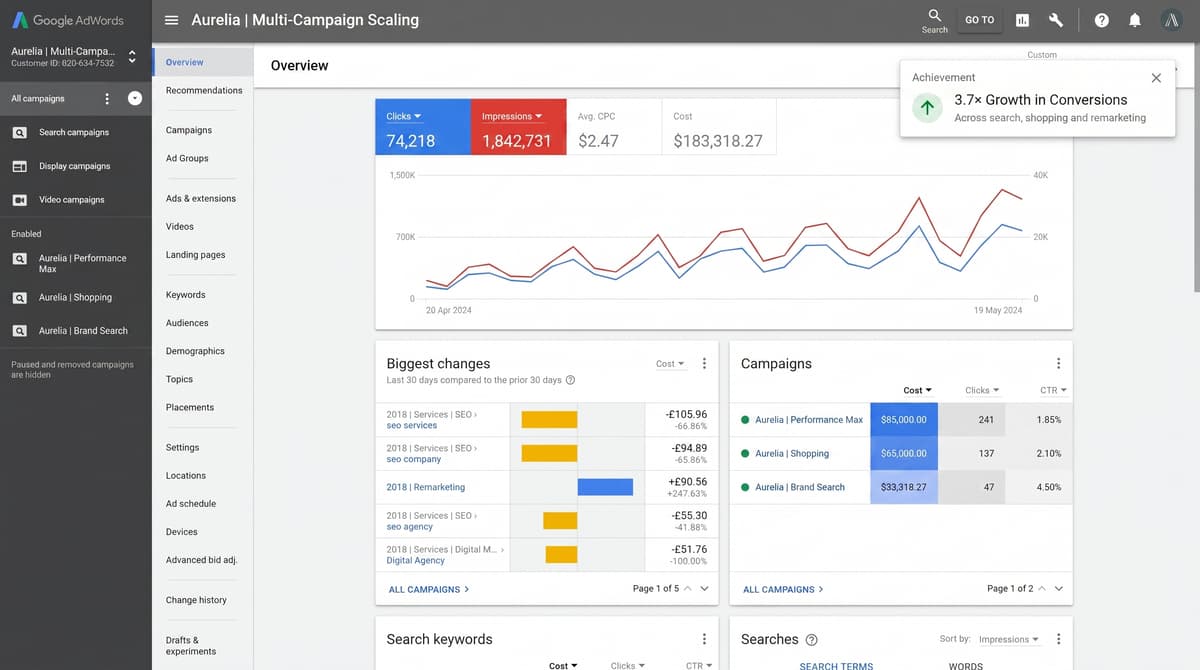The image size is (1200, 670).
Task: Open Campaigns in the side menu
Action: pyautogui.click(x=189, y=130)
